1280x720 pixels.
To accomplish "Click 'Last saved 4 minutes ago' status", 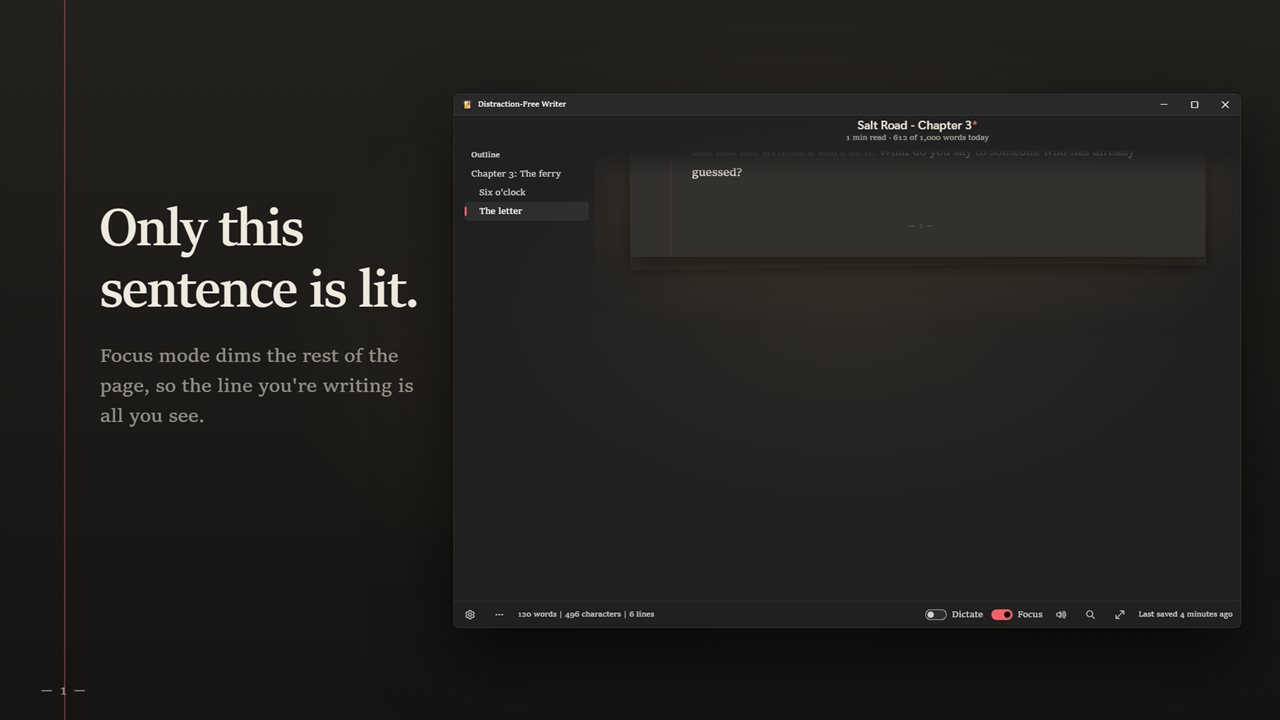I will (x=1185, y=614).
